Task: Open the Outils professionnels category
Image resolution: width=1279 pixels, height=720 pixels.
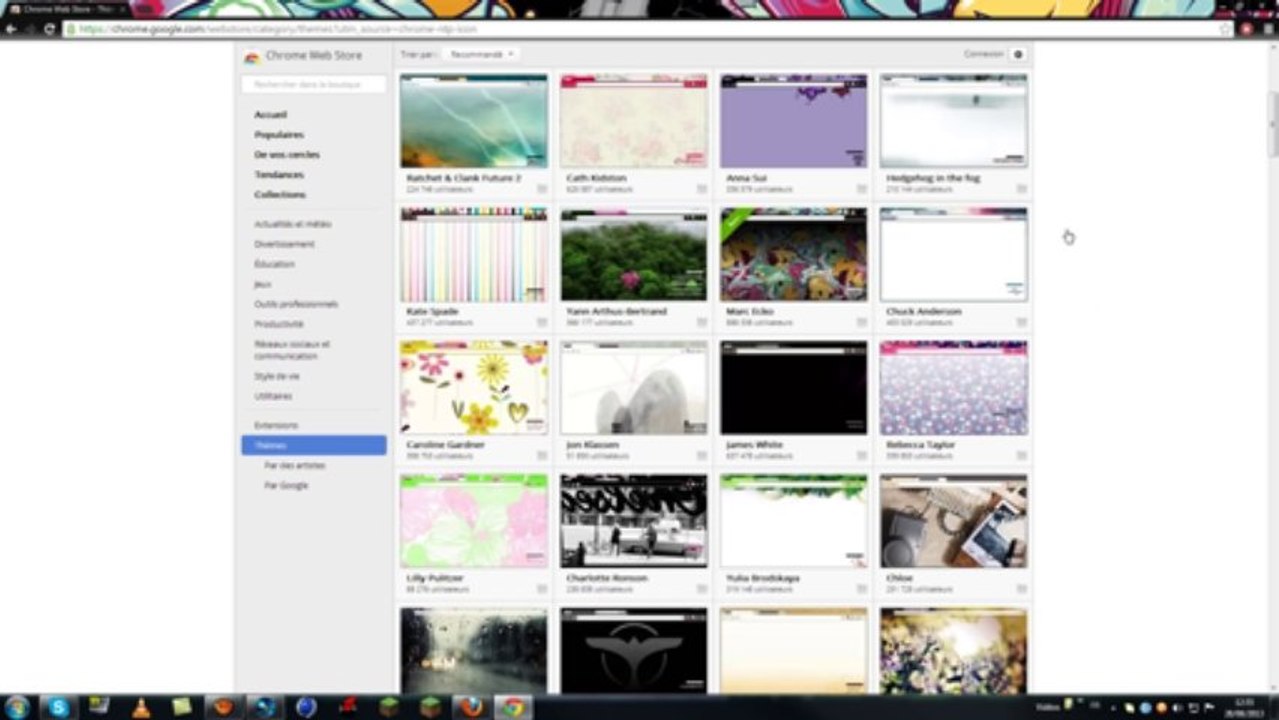Action: pyautogui.click(x=296, y=304)
